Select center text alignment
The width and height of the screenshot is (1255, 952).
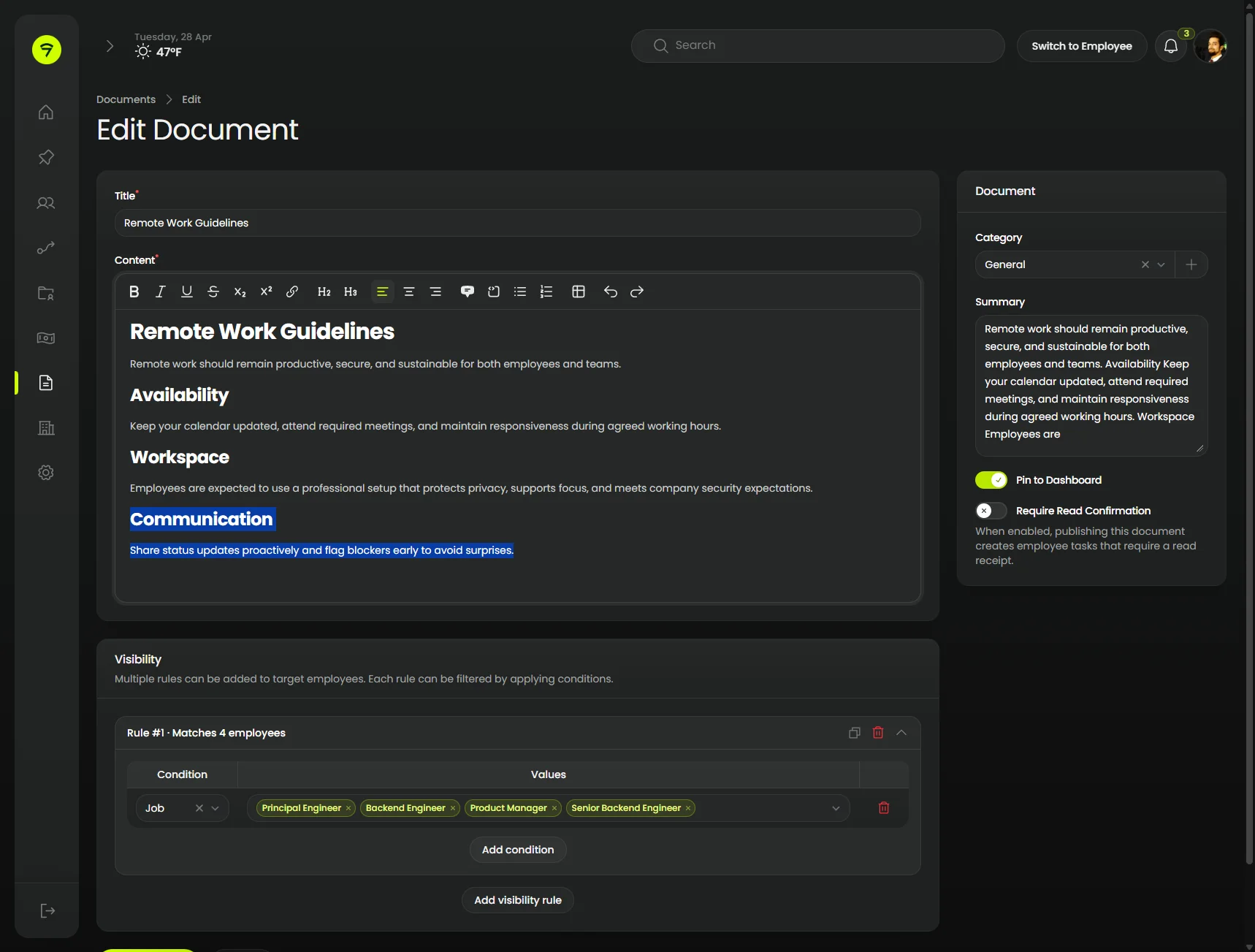409,292
